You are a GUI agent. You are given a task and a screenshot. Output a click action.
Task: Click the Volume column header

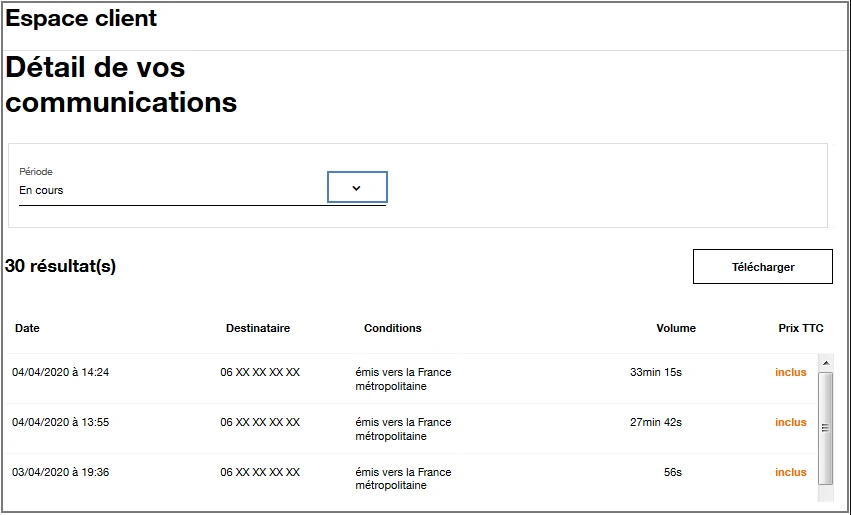point(676,328)
